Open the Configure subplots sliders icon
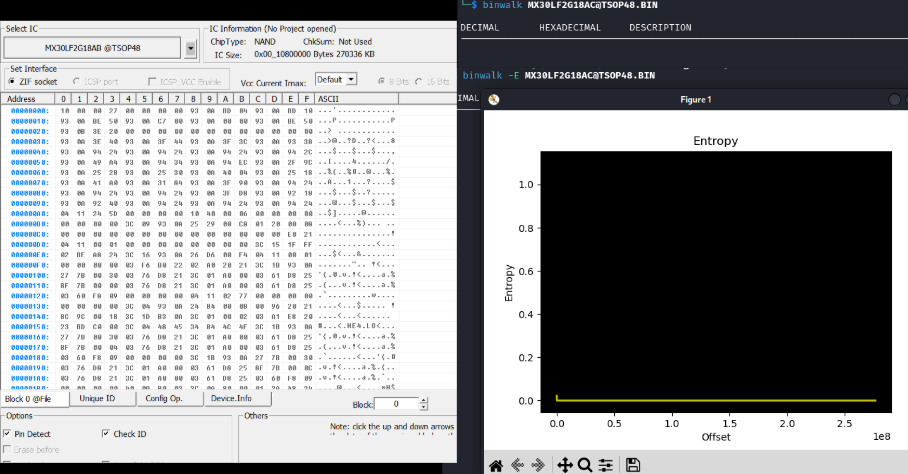Image resolution: width=908 pixels, height=474 pixels. pos(606,464)
